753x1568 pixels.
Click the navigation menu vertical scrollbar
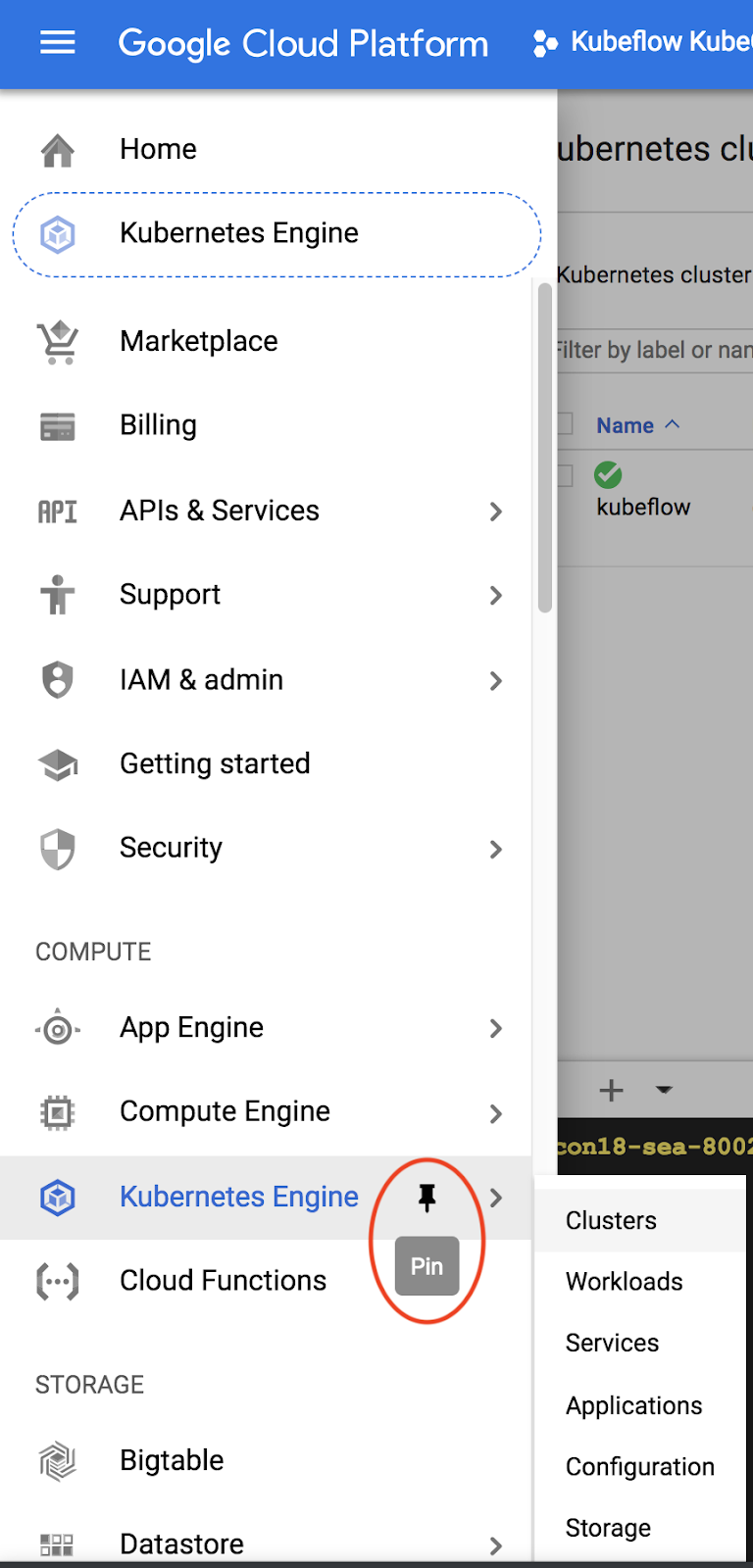545,448
